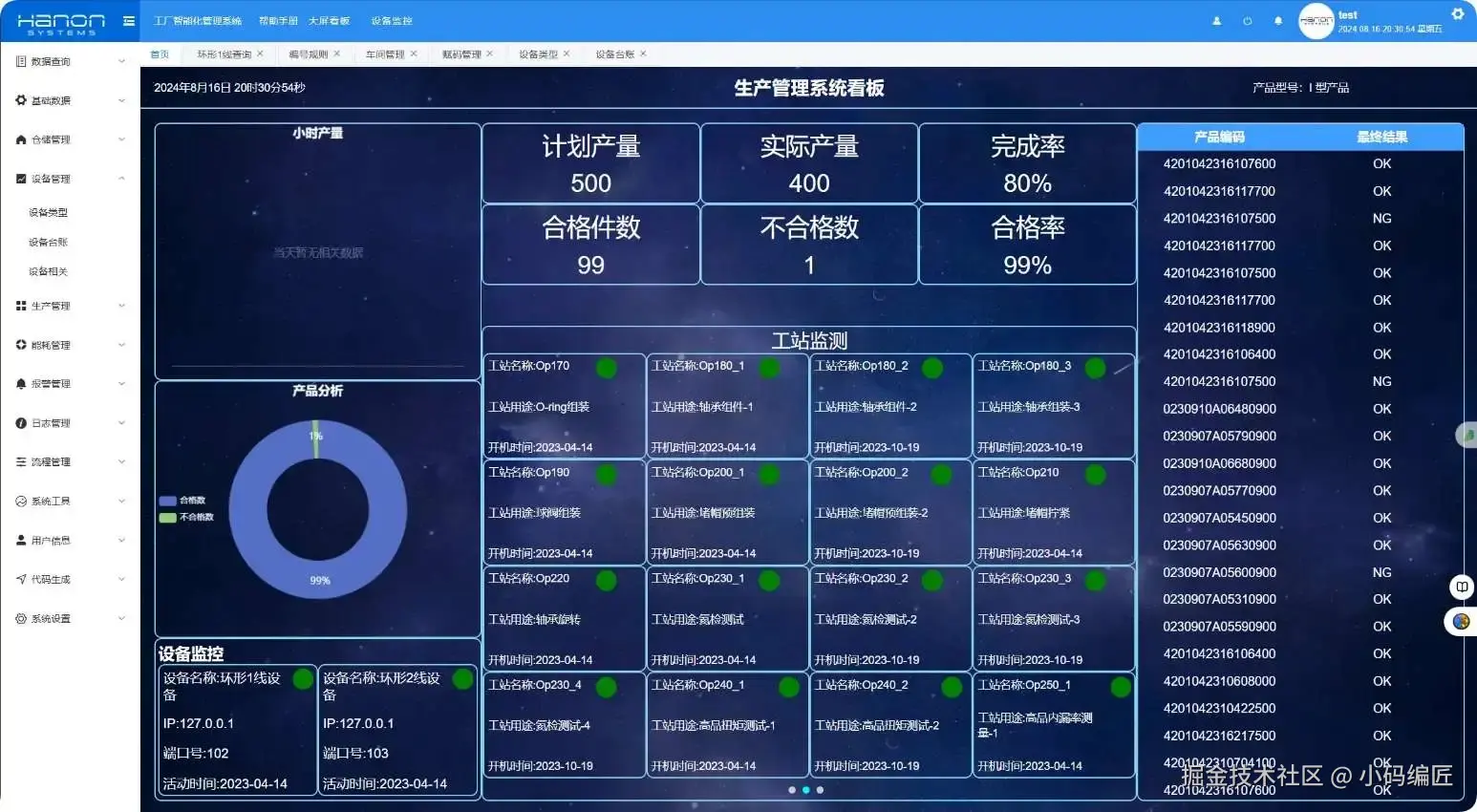This screenshot has height=812, width=1477.
Task: Click 工厂智能化管理系统 in the top menu
Action: point(198,21)
